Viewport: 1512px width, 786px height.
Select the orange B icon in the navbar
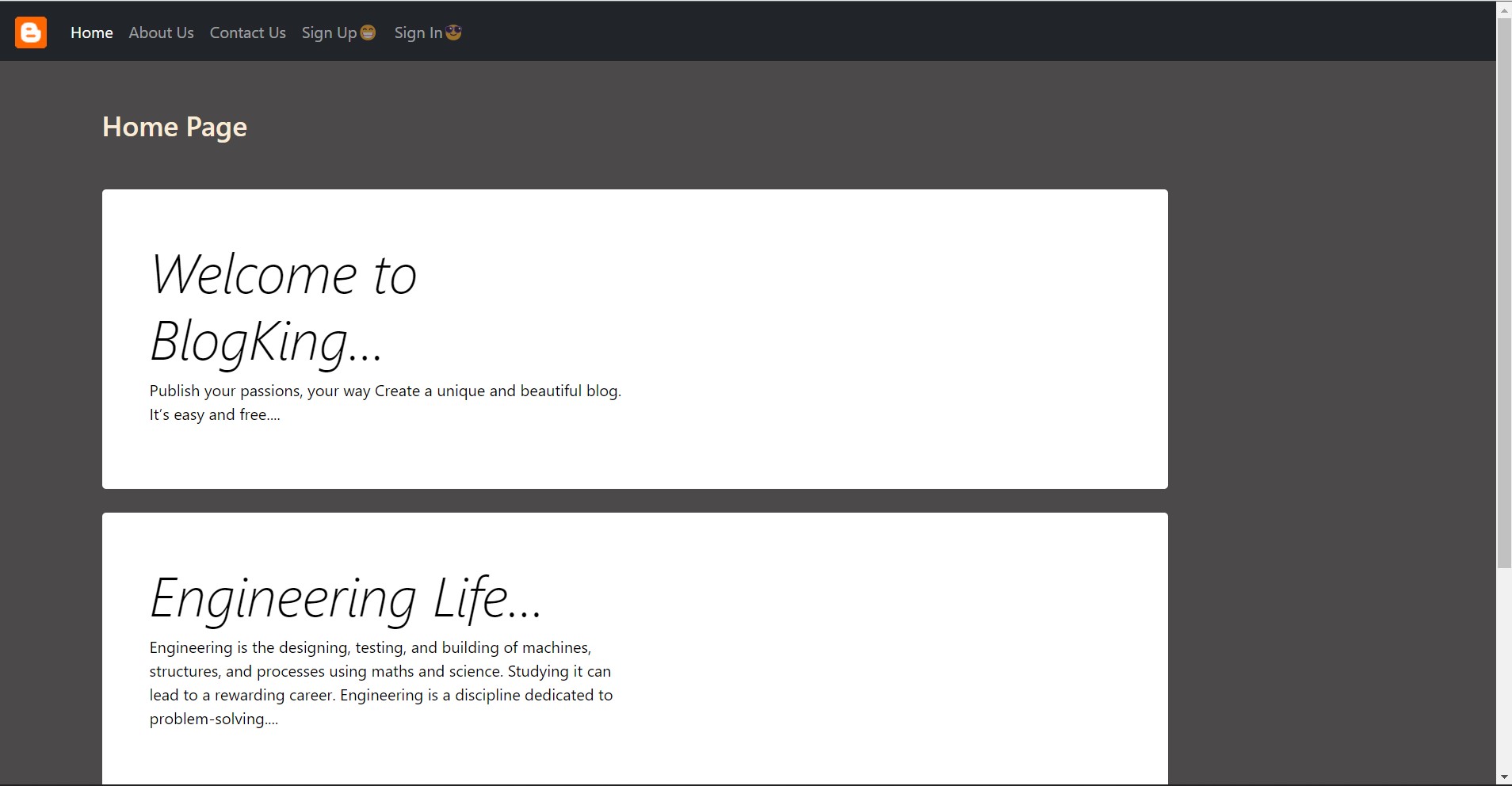tap(30, 32)
